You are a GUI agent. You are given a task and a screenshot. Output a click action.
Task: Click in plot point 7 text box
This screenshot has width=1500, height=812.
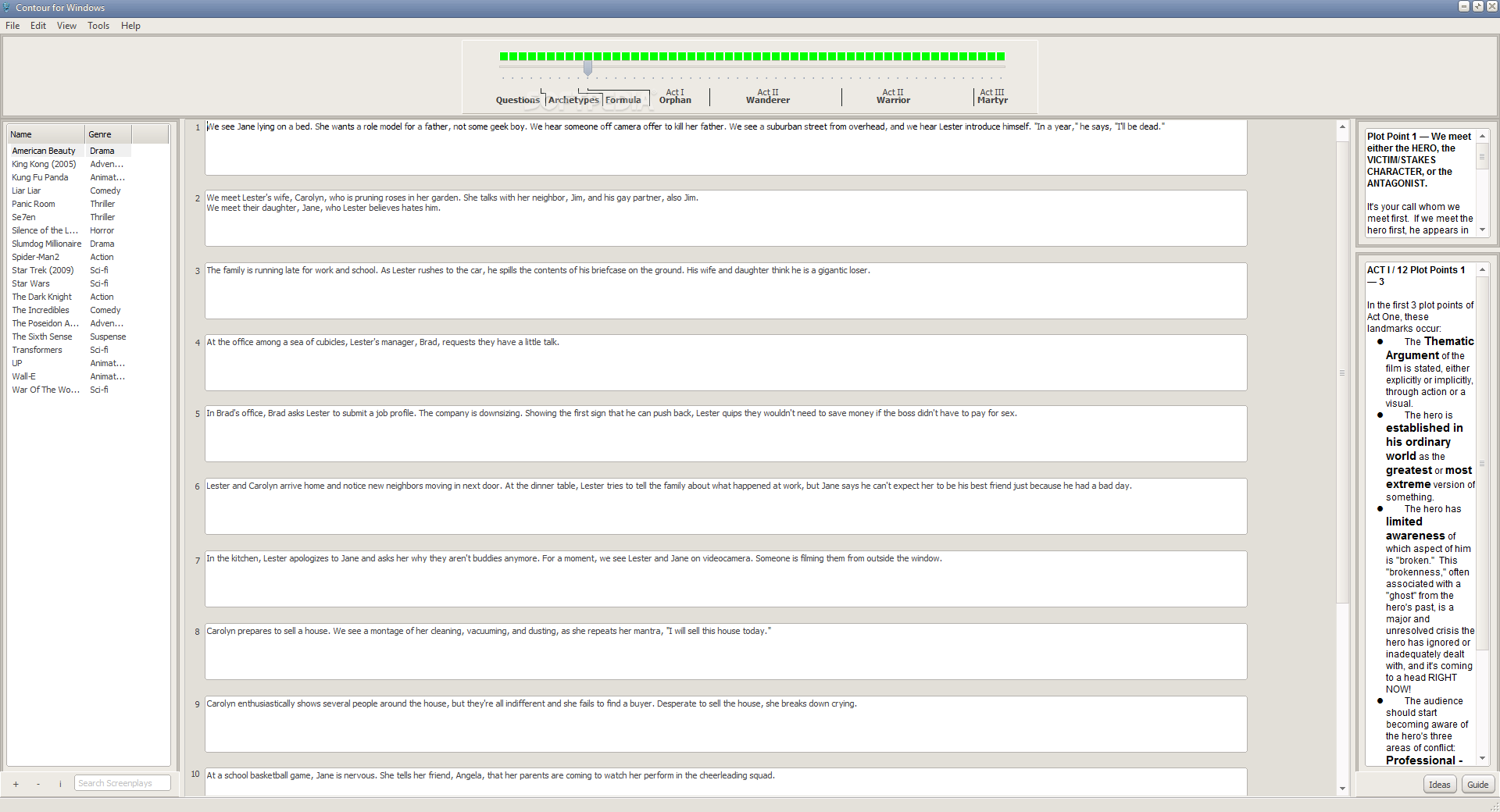pyautogui.click(x=726, y=579)
